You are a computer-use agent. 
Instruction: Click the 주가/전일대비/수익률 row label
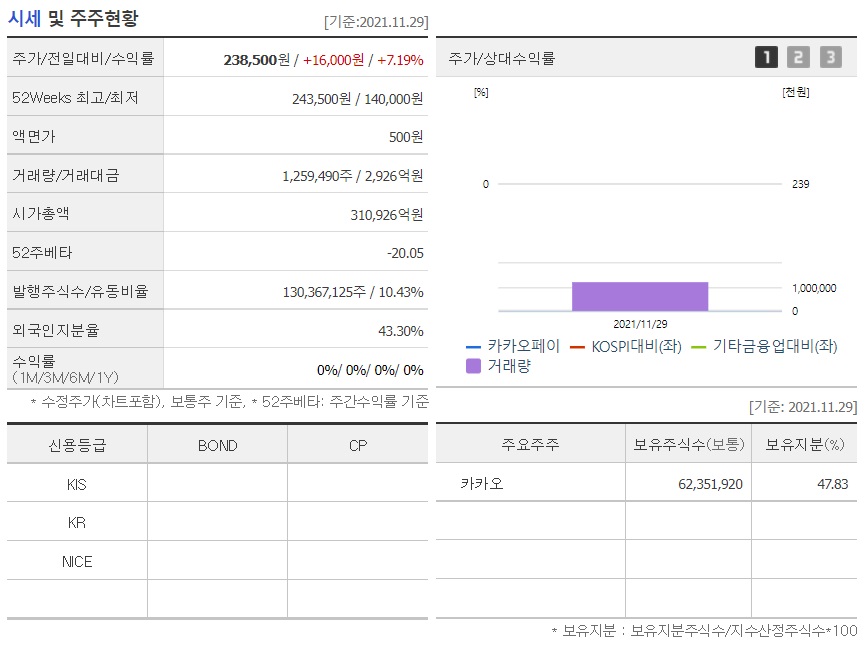coord(83,58)
